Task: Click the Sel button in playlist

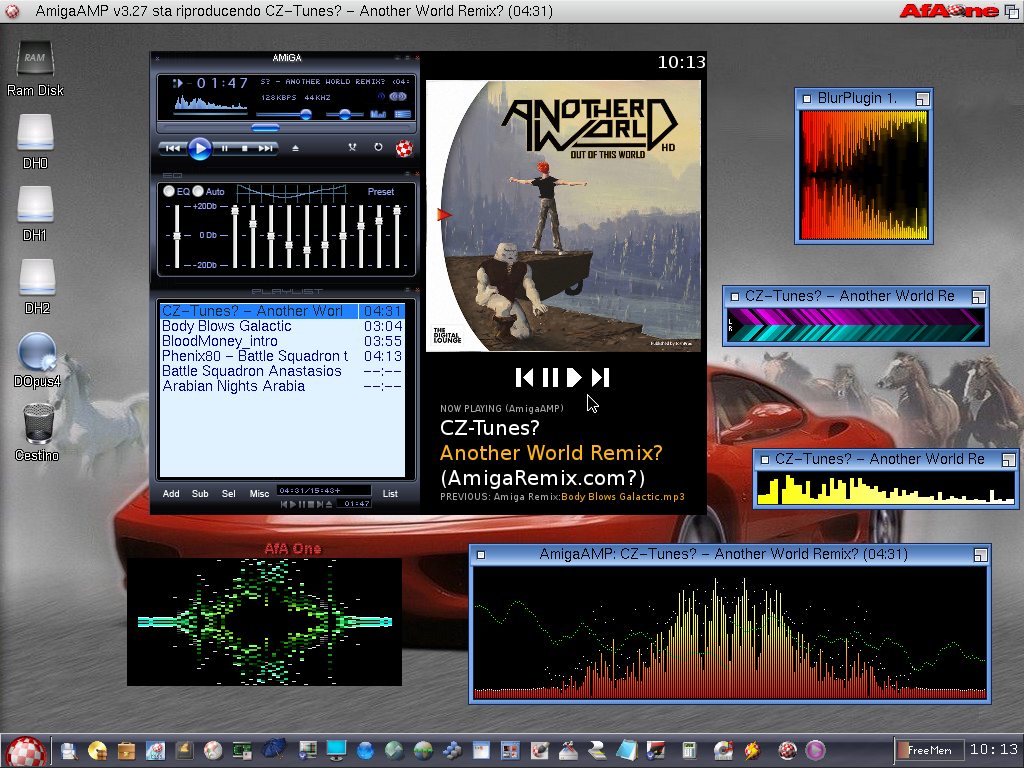Action: point(229,494)
